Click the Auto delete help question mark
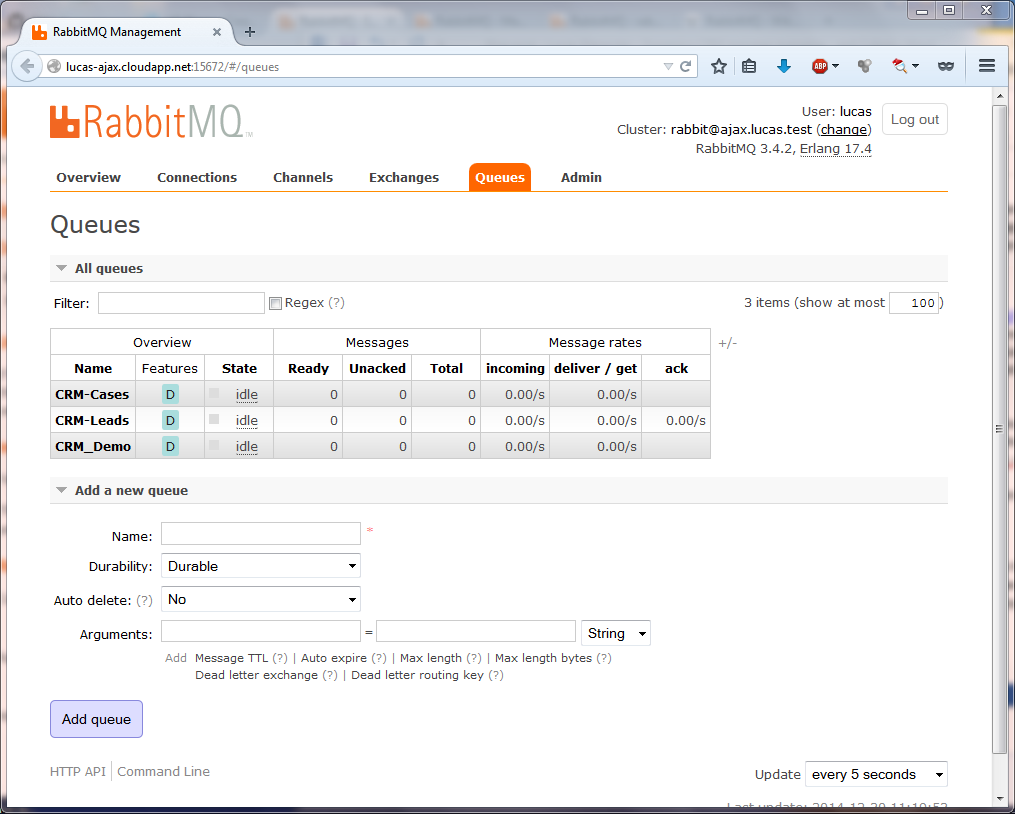Viewport: 1015px width, 814px height. 144,600
